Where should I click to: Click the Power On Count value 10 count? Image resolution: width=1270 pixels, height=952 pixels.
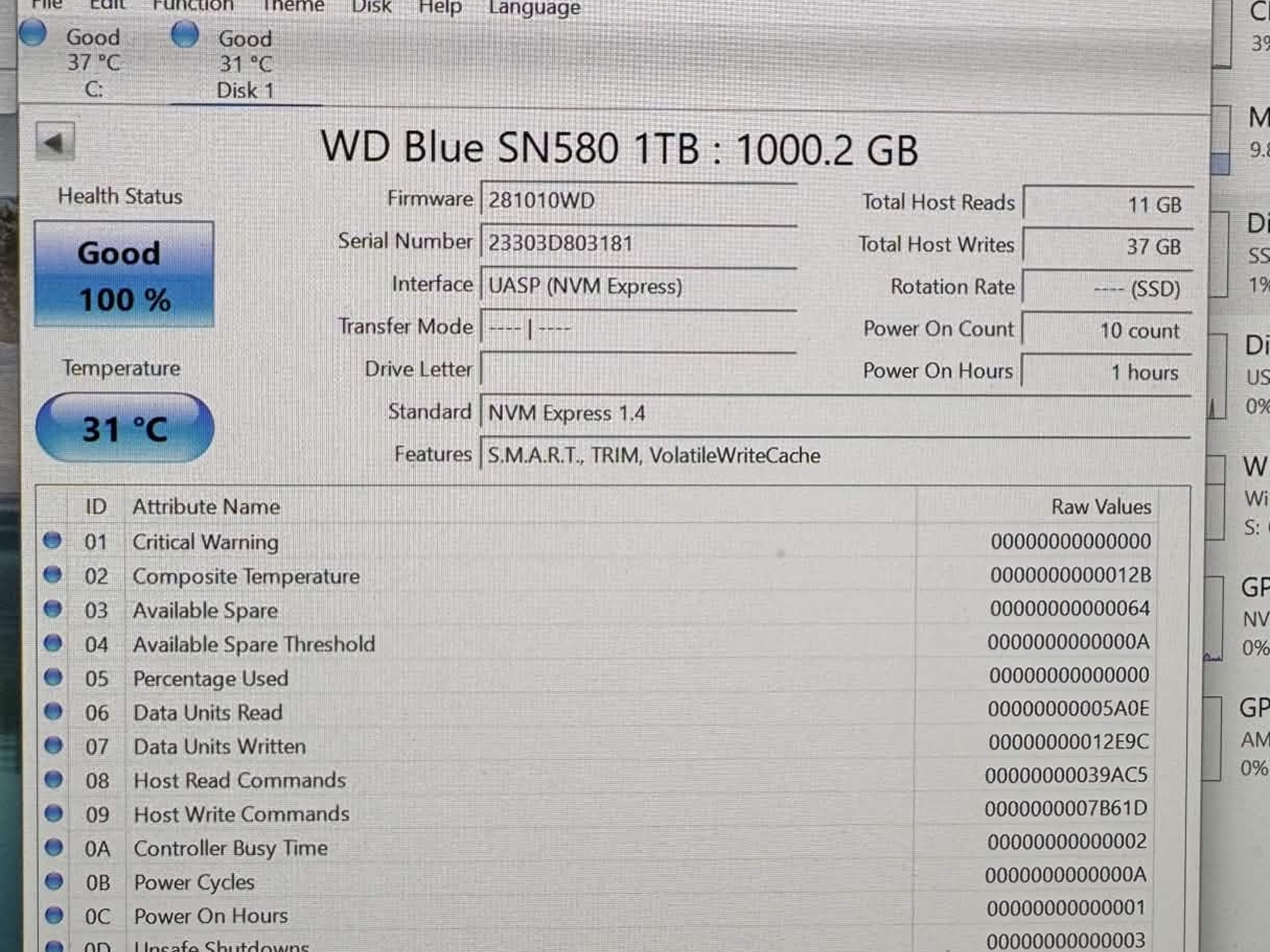pos(1107,330)
